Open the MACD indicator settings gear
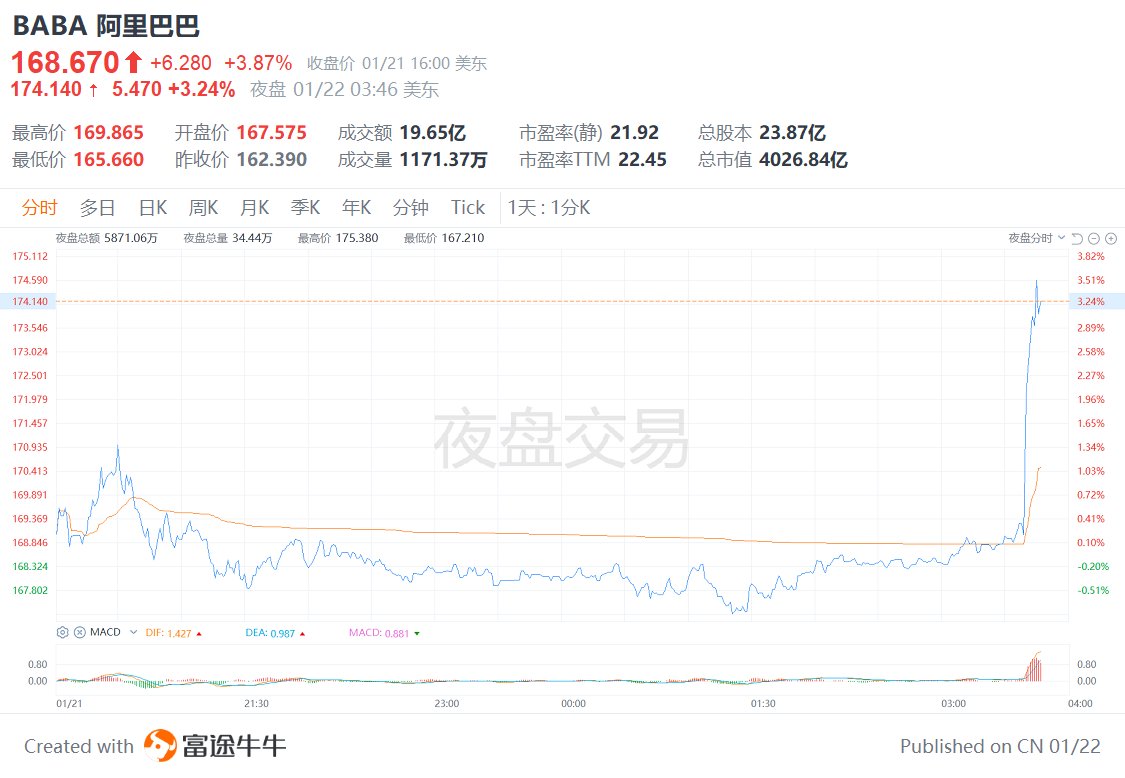 62,632
